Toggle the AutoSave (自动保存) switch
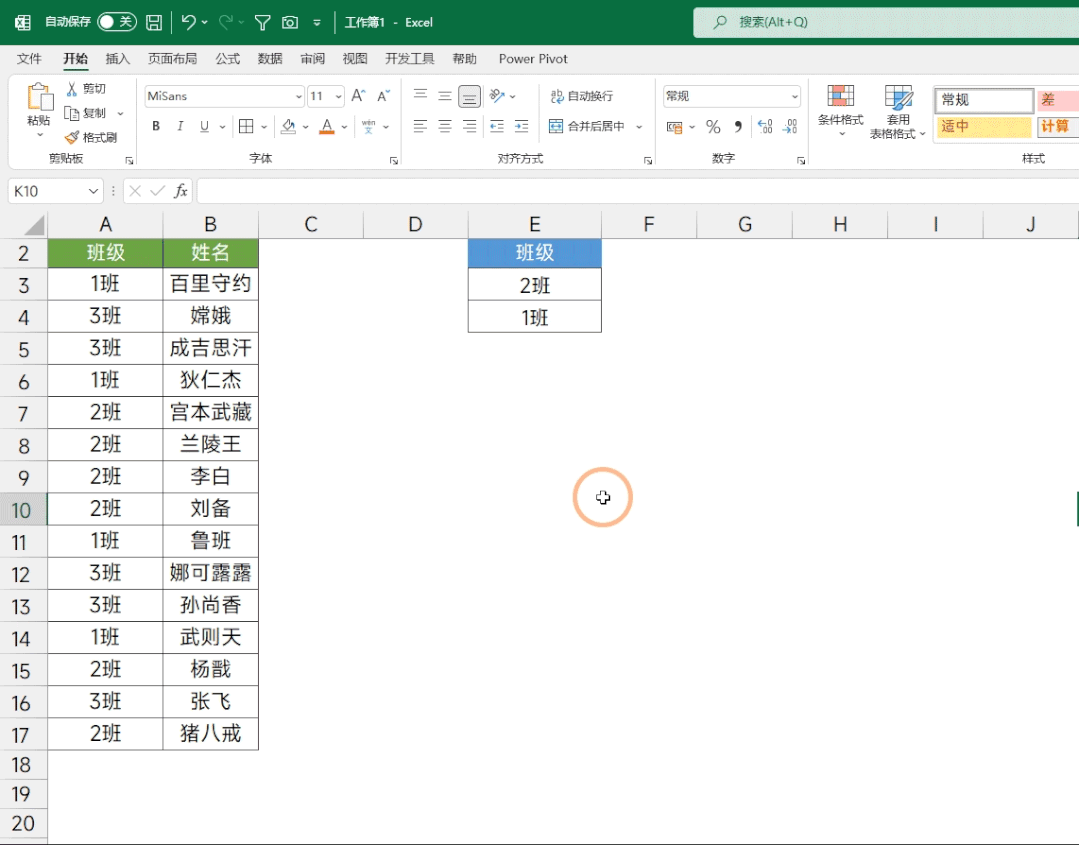 click(116, 22)
